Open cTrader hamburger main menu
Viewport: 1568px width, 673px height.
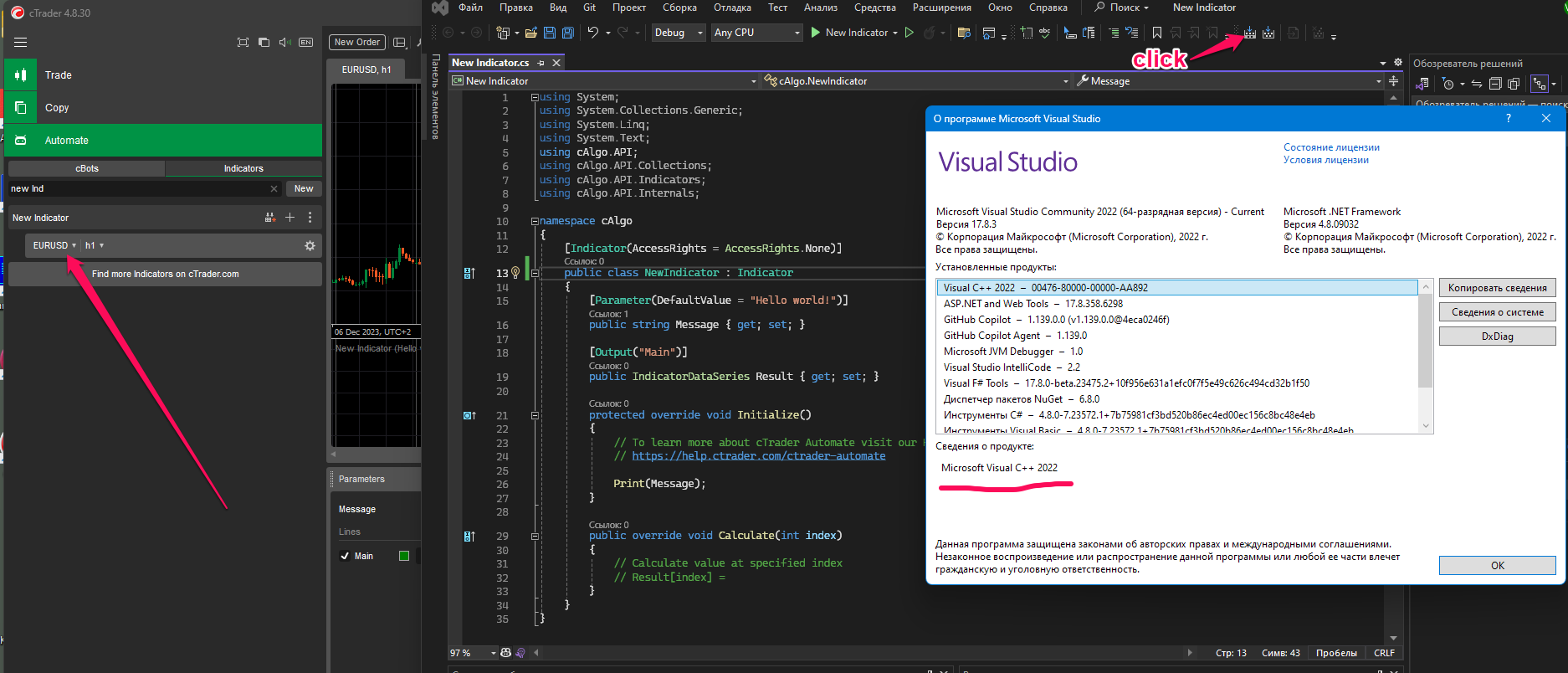(x=21, y=42)
